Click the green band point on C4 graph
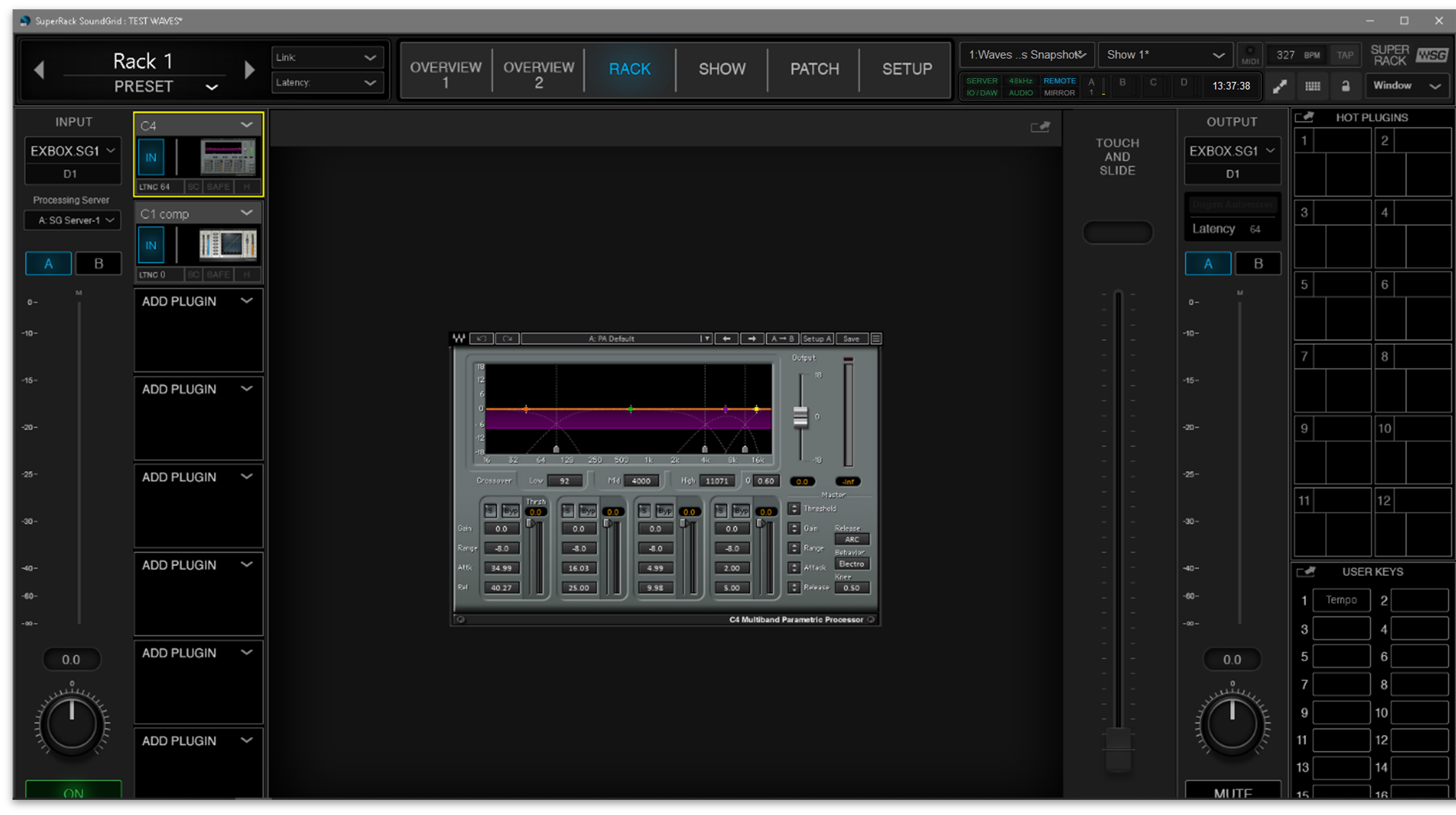The height and width of the screenshot is (815, 1456). [x=631, y=409]
